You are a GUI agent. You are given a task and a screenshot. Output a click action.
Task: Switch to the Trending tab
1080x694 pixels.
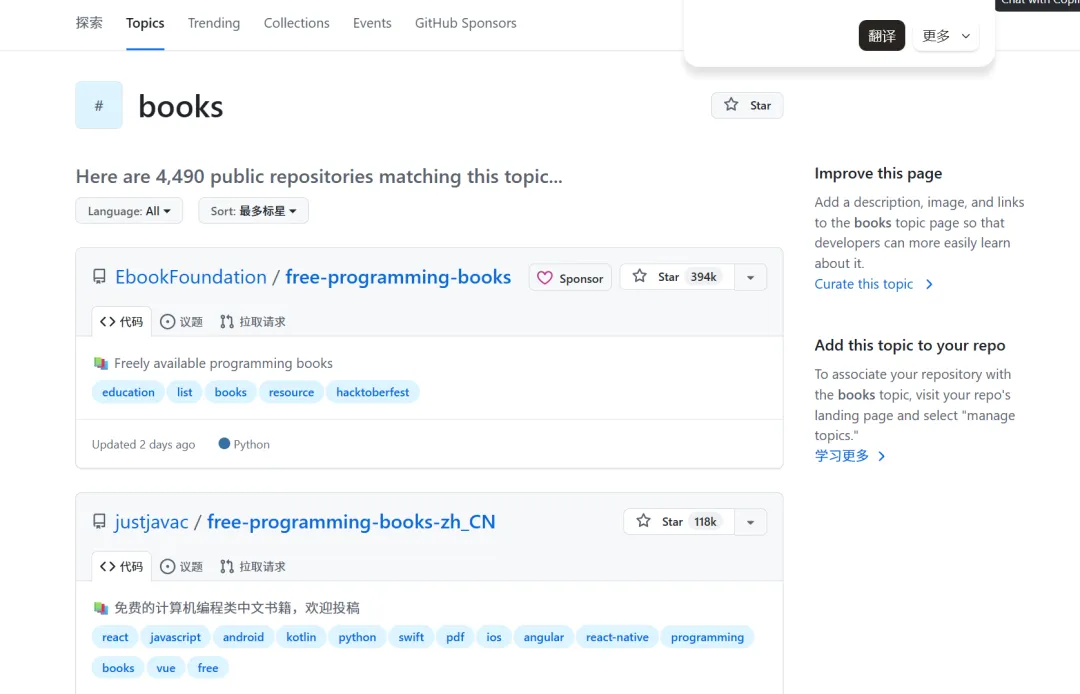(214, 23)
